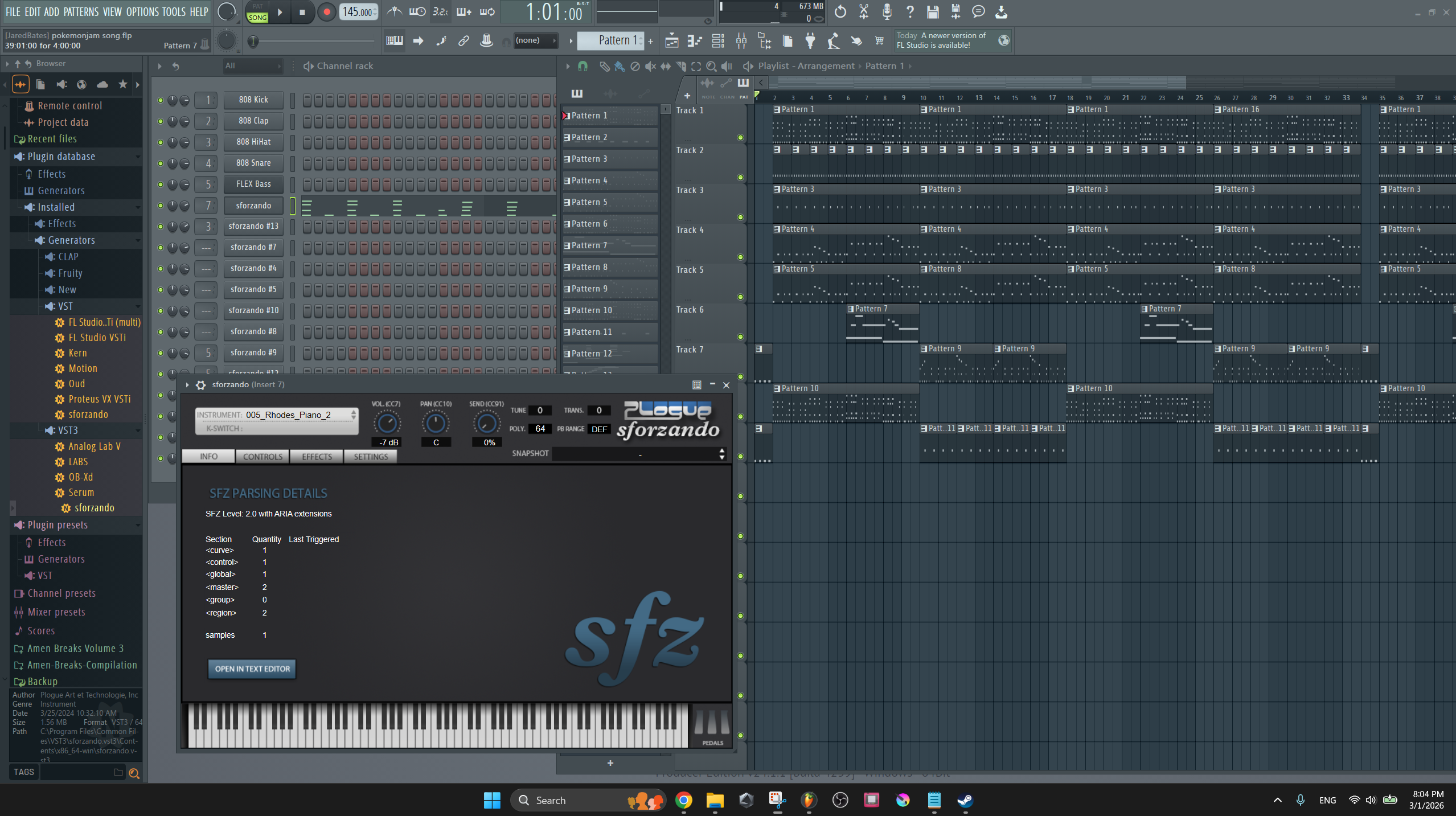Open the piano roll view icon

coord(694,40)
